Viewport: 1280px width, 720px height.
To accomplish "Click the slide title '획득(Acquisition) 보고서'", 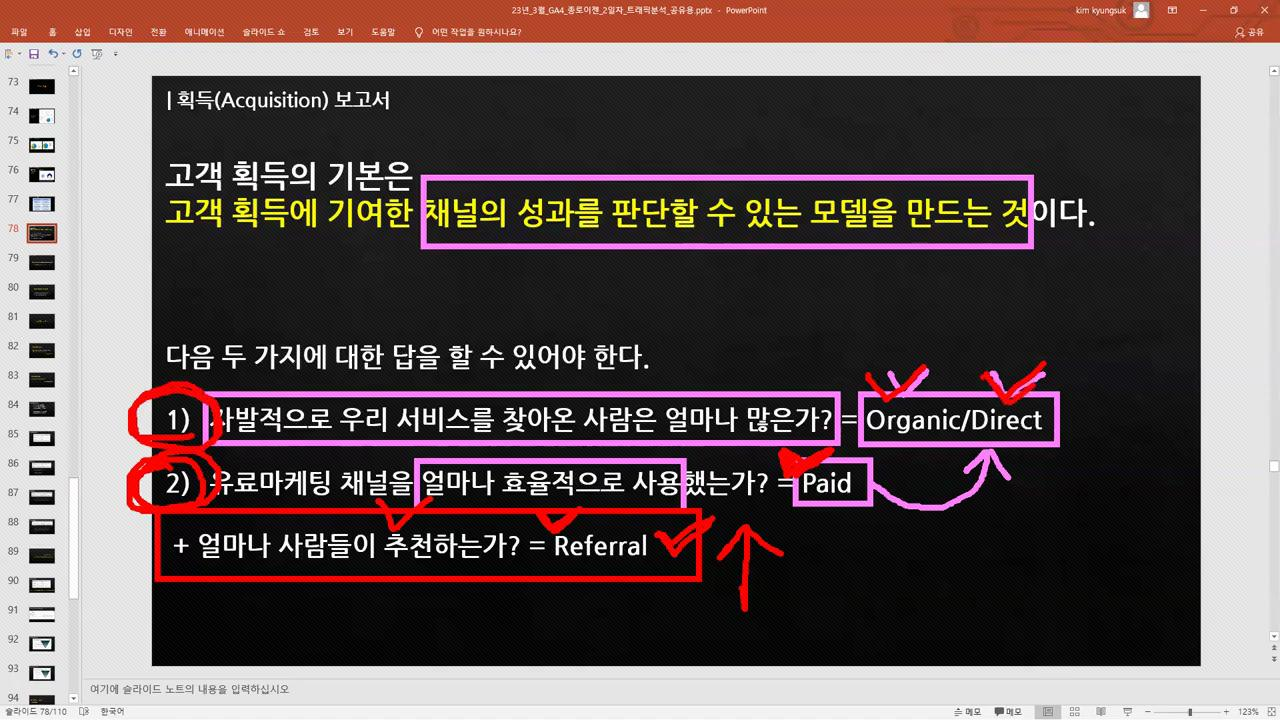I will click(283, 100).
